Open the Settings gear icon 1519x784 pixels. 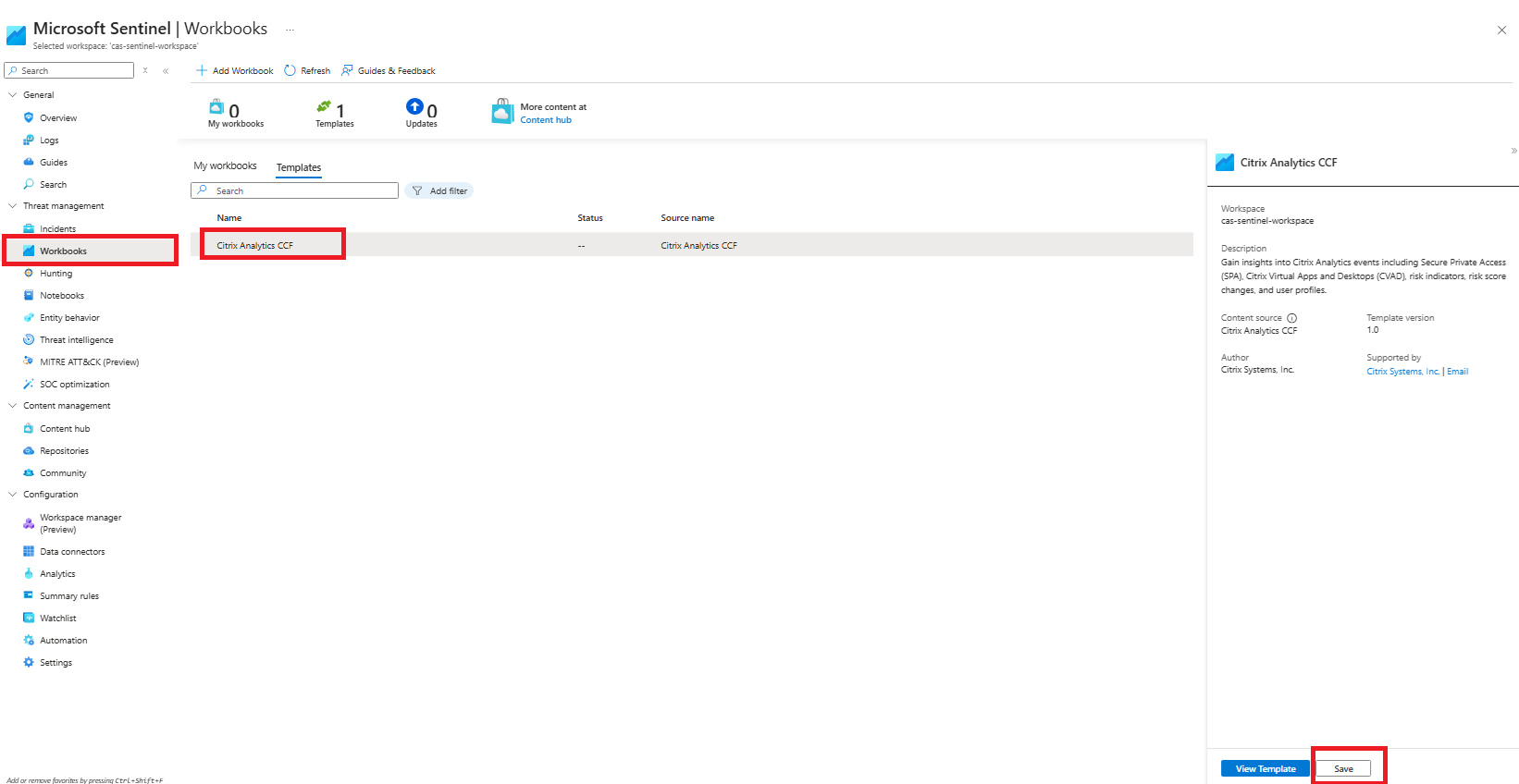tap(29, 662)
